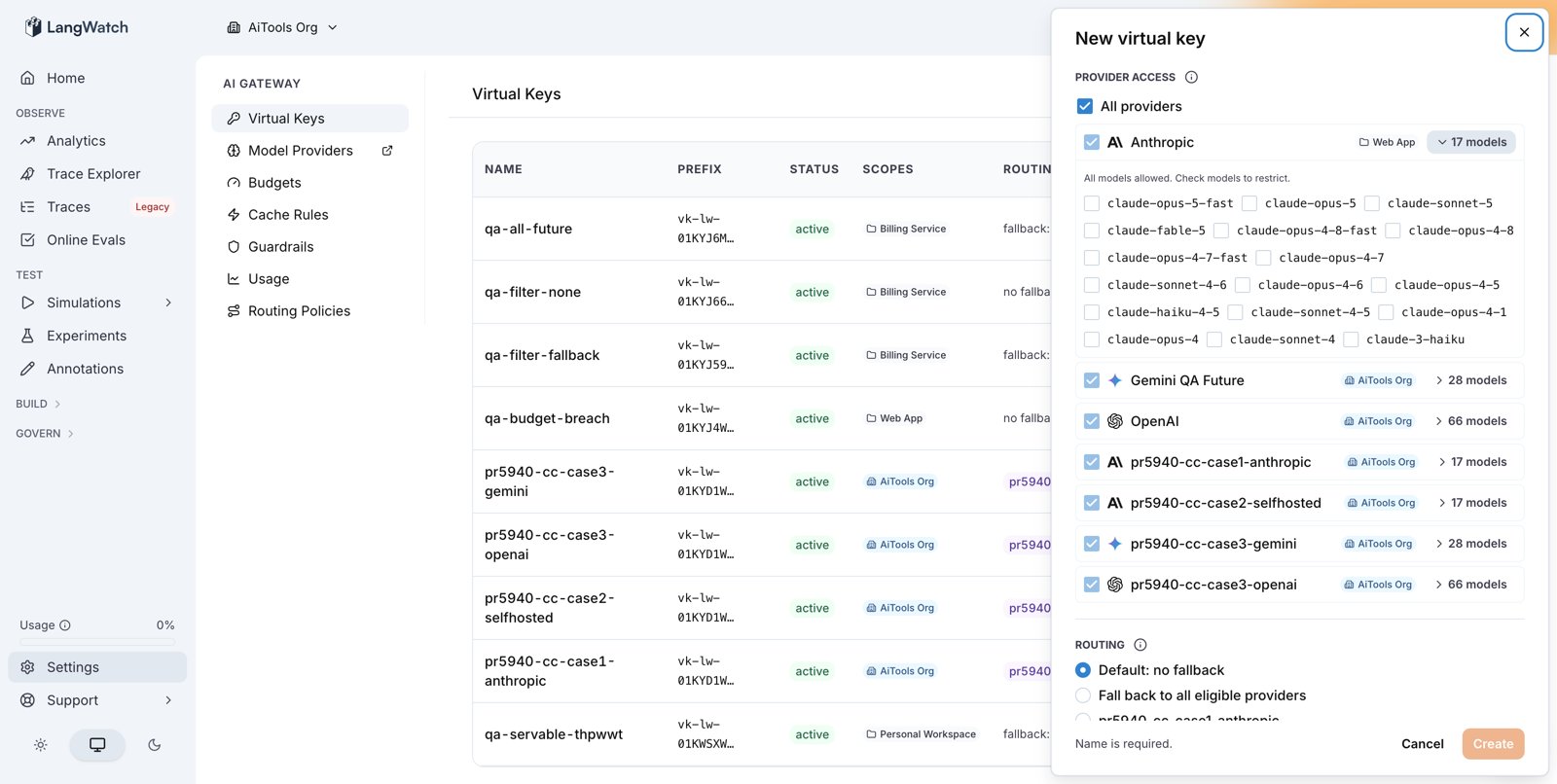Viewport: 1557px width, 784px height.
Task: Click the sidebar Usage progress bar
Action: point(97,642)
